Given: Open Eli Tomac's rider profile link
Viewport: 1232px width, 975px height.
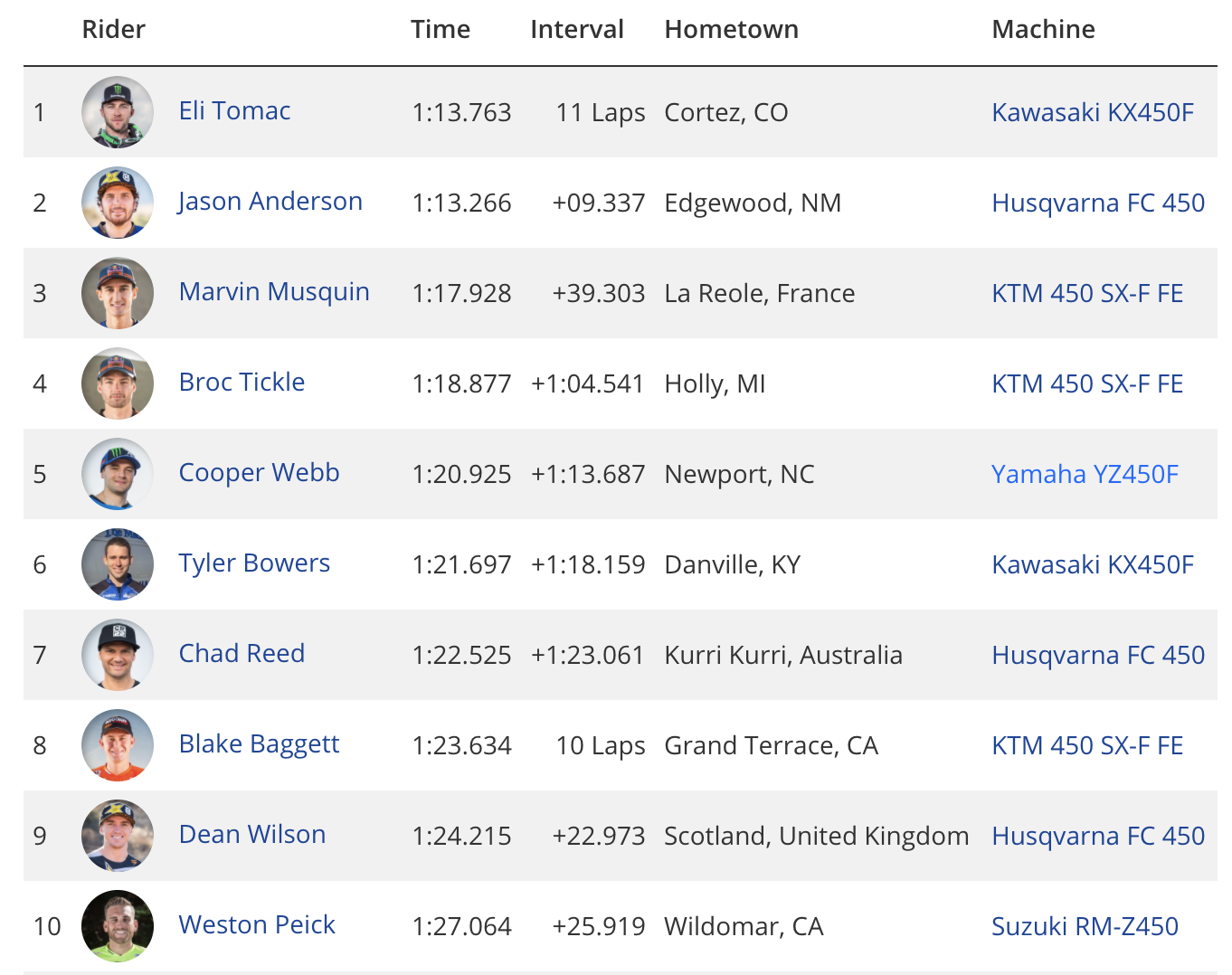Looking at the screenshot, I should [234, 111].
